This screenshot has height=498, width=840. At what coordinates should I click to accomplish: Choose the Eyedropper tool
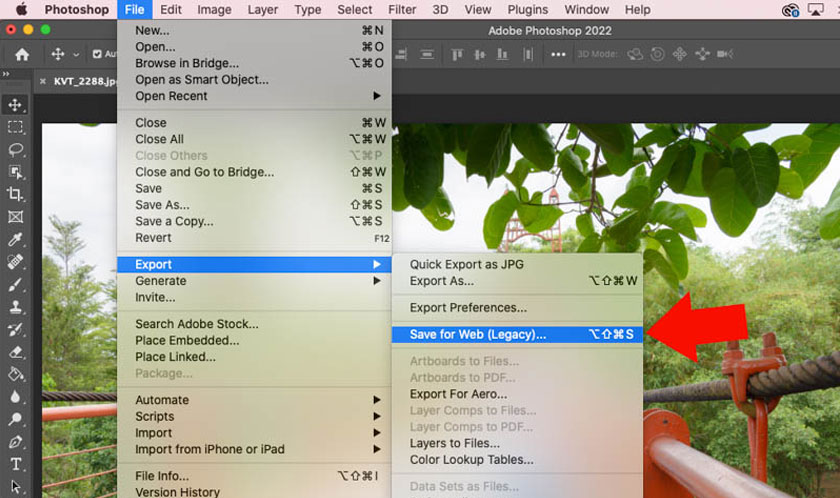point(15,239)
